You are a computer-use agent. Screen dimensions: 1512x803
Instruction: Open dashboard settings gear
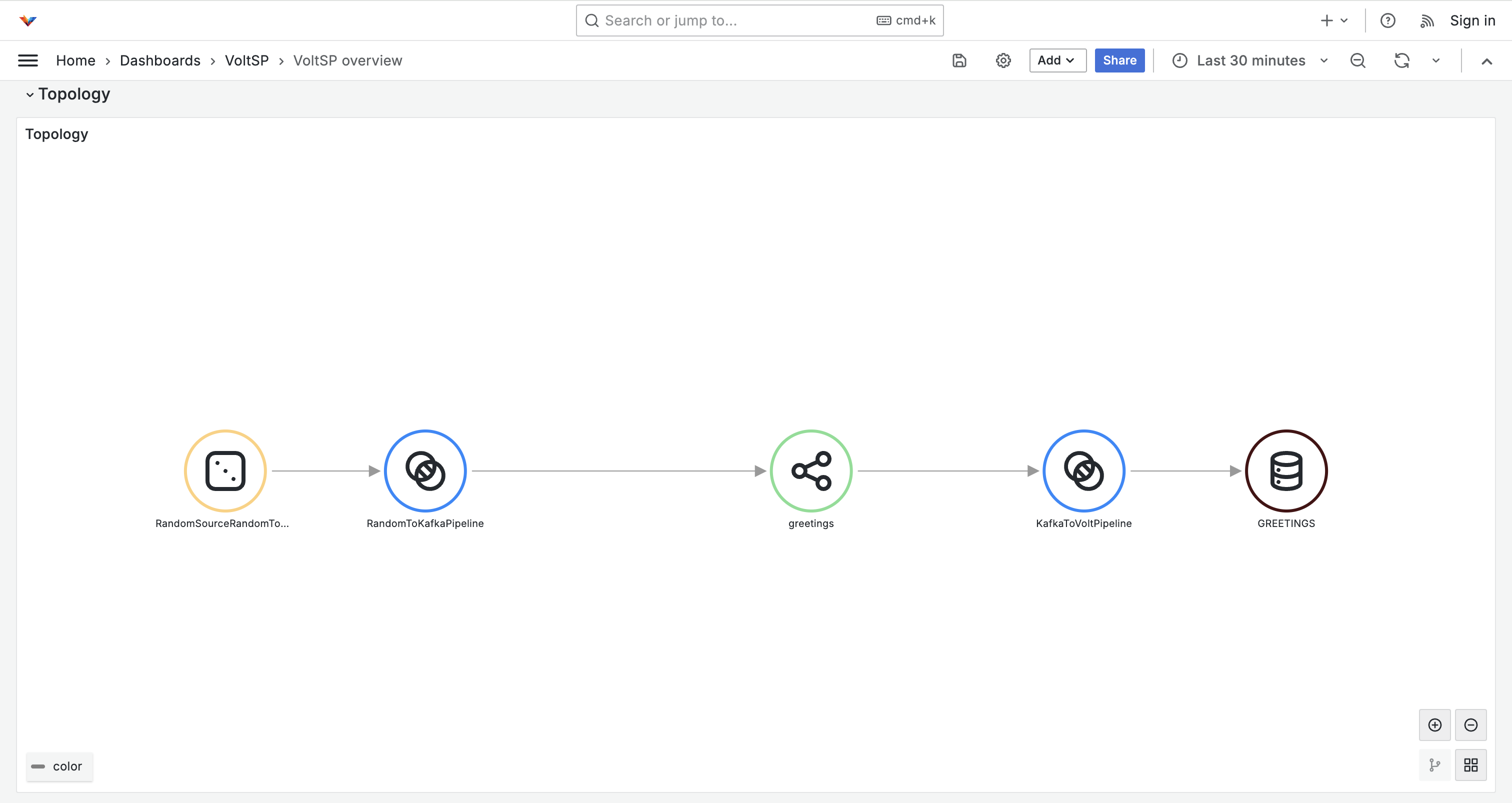click(x=1003, y=60)
